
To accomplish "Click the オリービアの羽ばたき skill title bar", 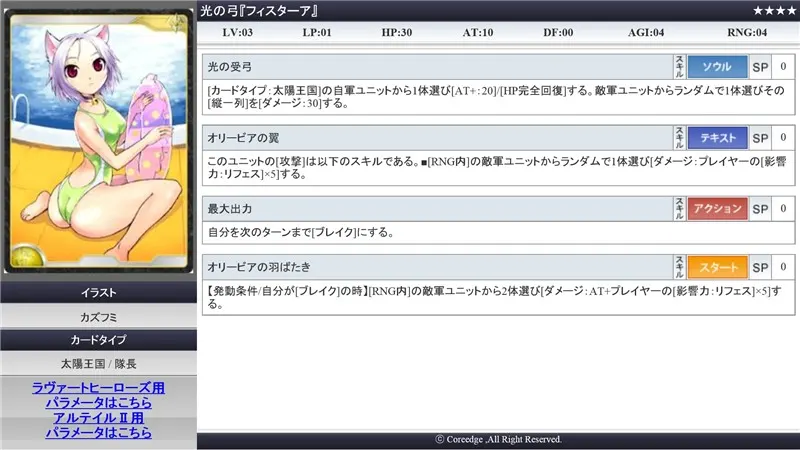I will coord(436,268).
